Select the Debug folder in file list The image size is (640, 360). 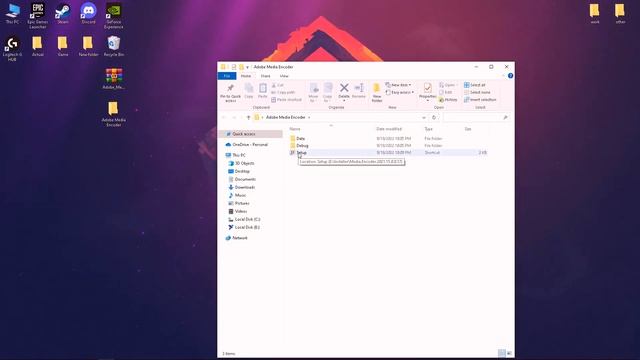(x=302, y=146)
